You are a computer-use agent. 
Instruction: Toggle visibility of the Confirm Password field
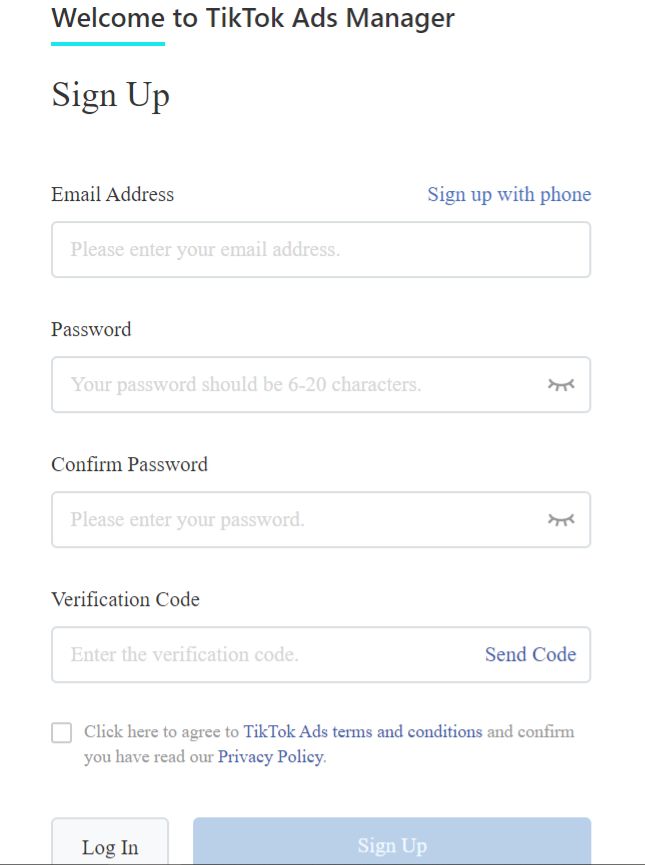point(561,520)
